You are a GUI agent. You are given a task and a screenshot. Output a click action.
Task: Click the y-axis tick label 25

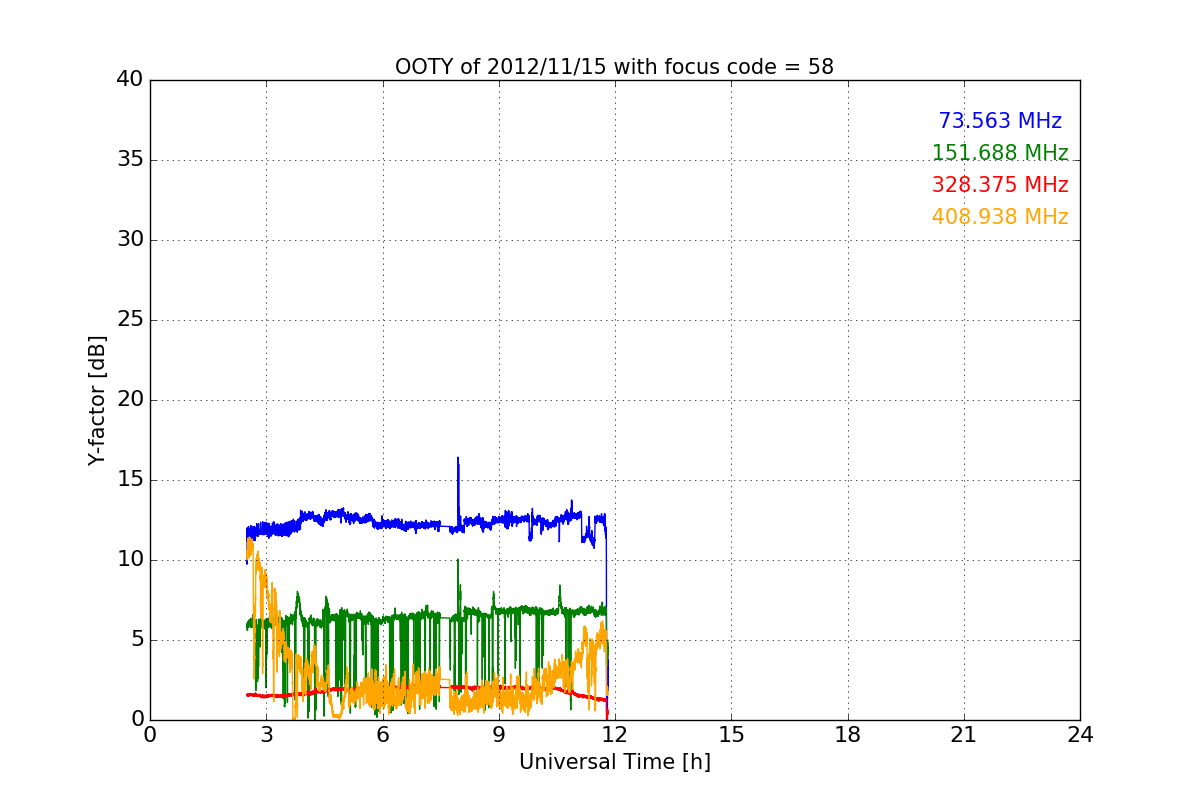click(130, 320)
